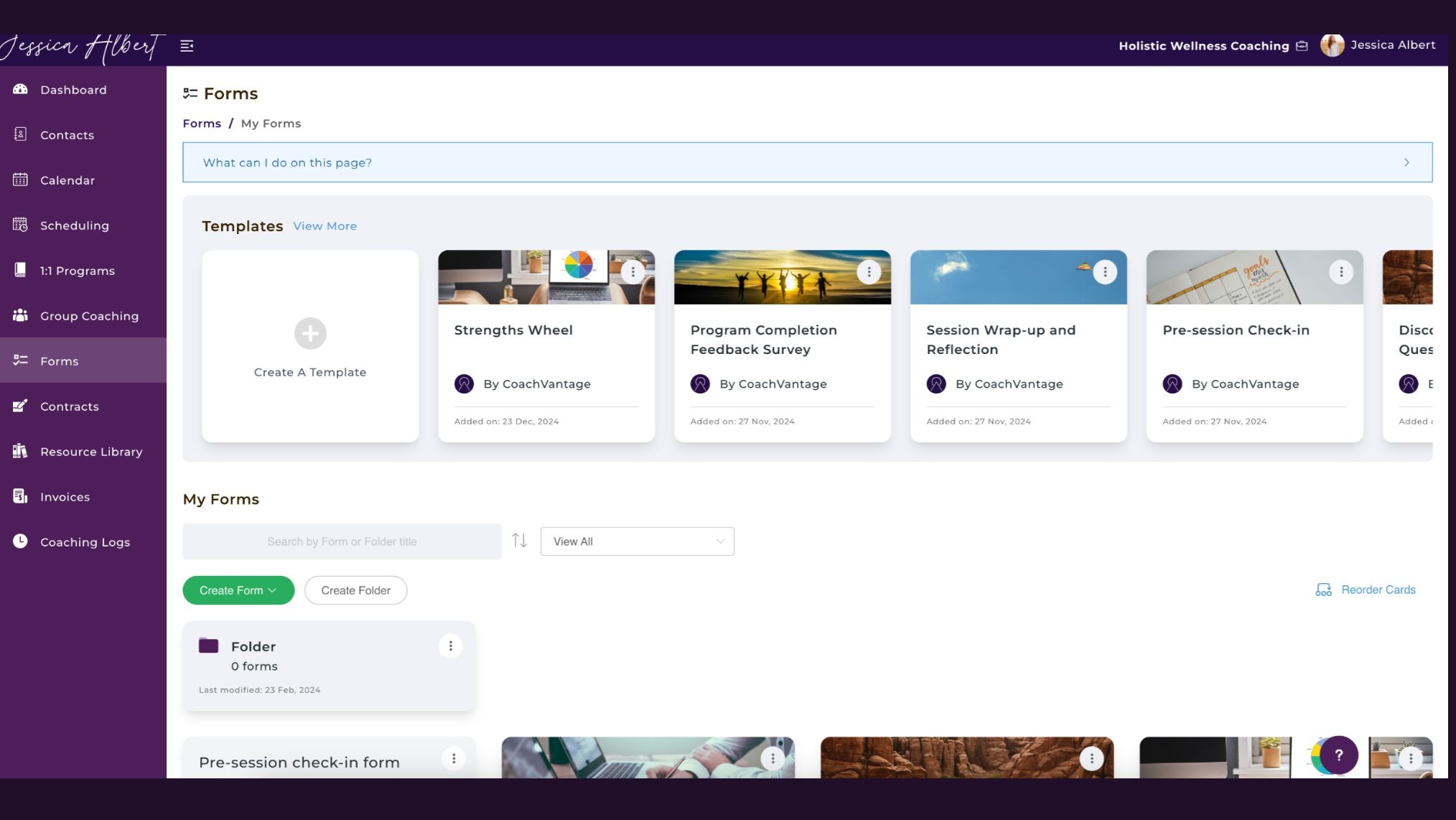The width and height of the screenshot is (1456, 820).
Task: Open options menu on Strengths Wheel template
Action: [633, 272]
